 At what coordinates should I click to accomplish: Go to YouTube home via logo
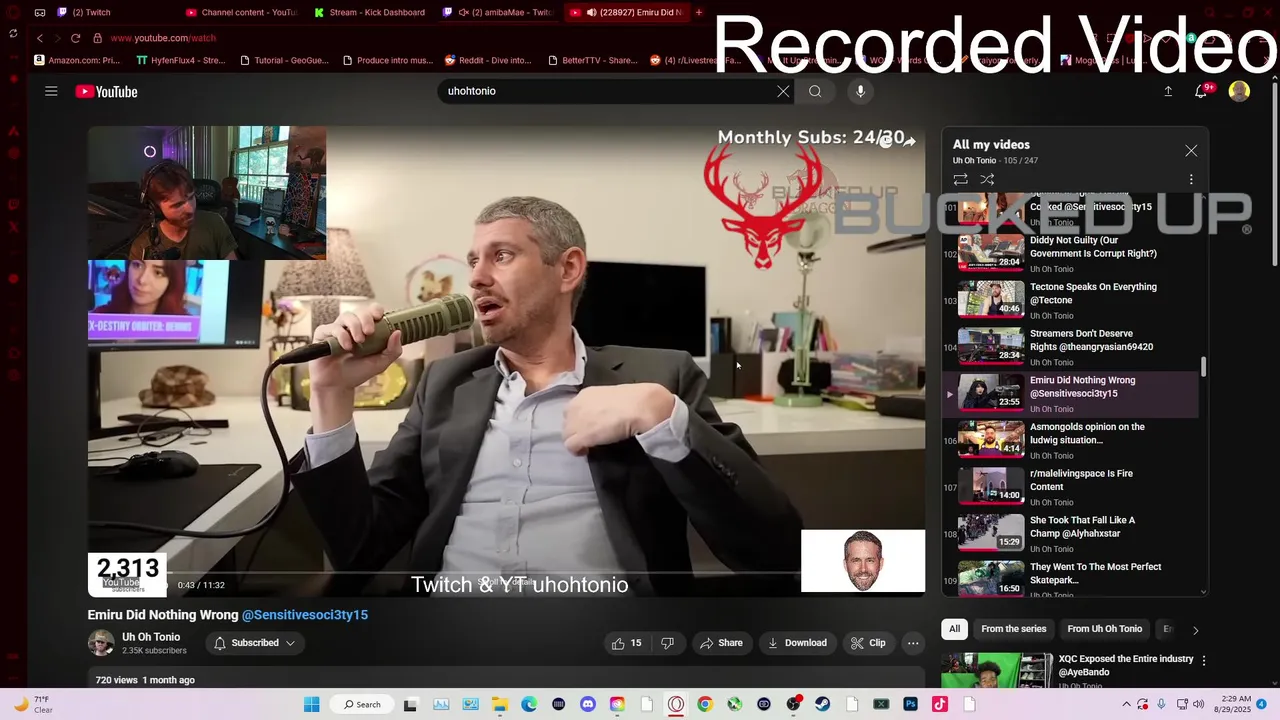click(x=106, y=91)
